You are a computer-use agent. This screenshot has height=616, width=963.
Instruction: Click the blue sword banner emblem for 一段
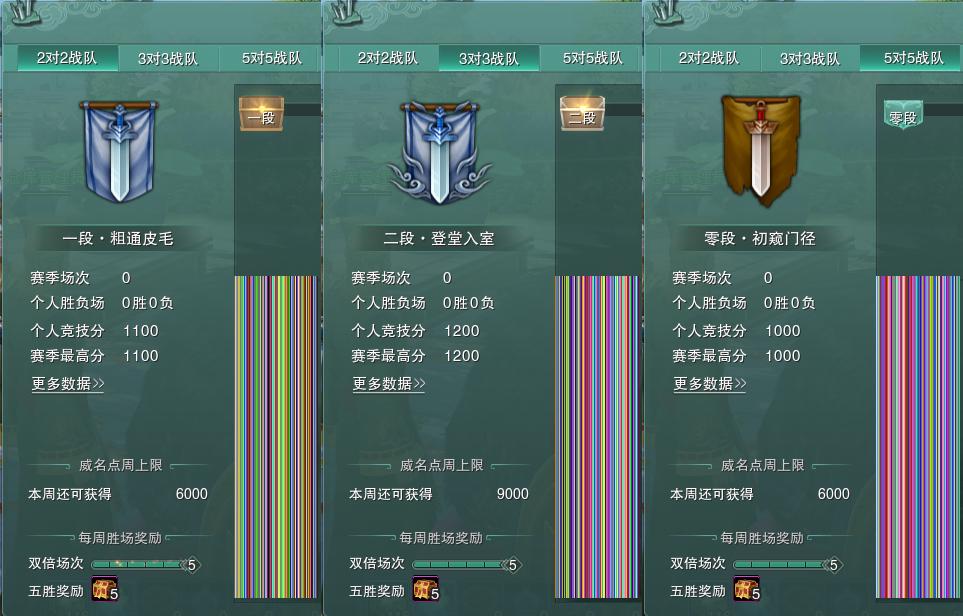[119, 151]
